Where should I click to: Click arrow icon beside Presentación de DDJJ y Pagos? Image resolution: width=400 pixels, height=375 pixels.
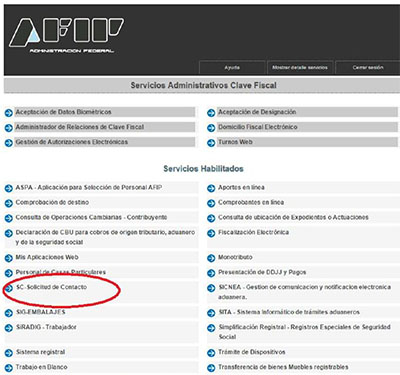pyautogui.click(x=211, y=273)
